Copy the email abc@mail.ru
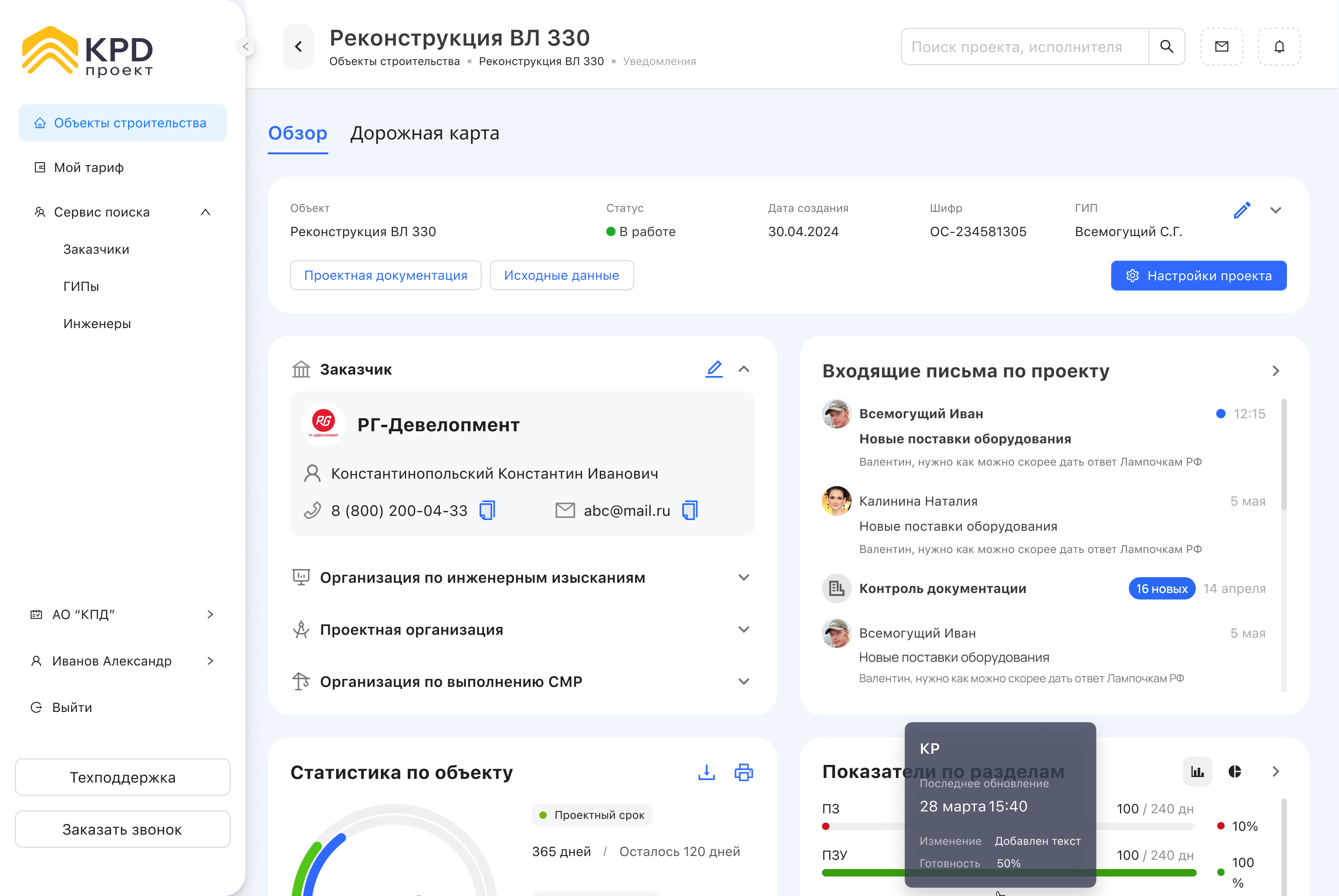This screenshot has width=1339, height=896. coord(690,510)
